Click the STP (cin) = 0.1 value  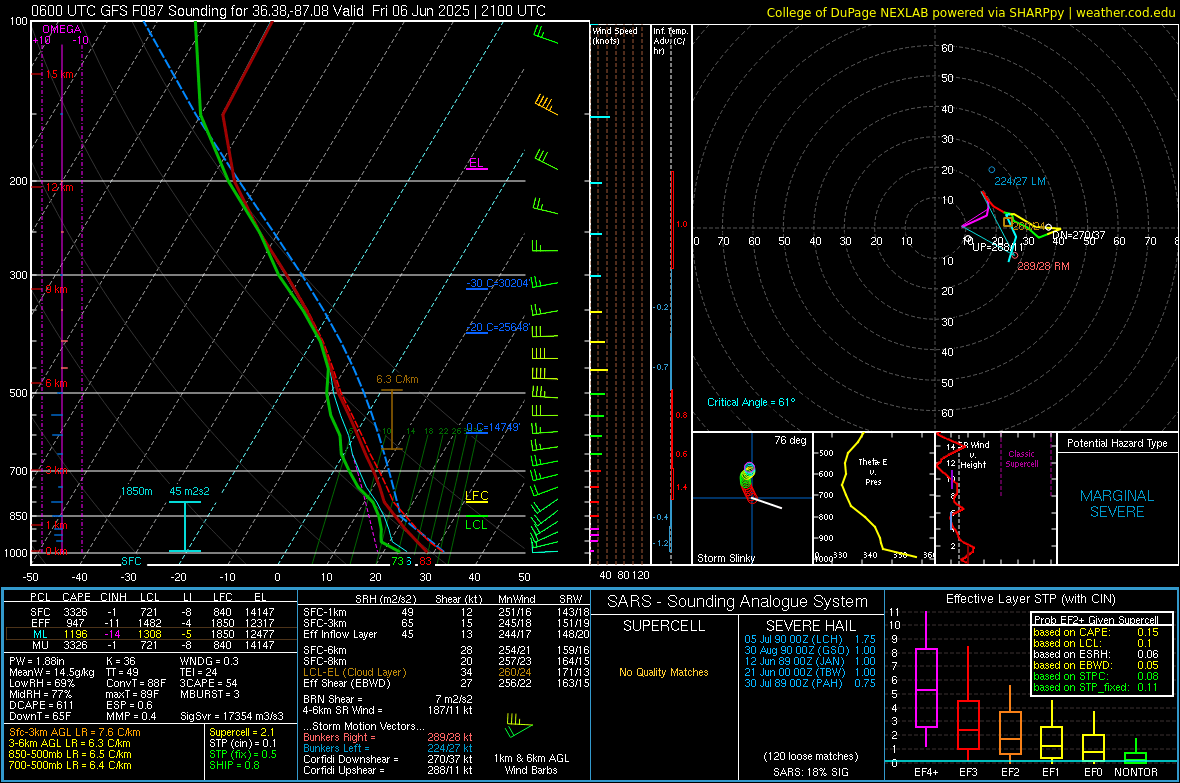tap(243, 743)
